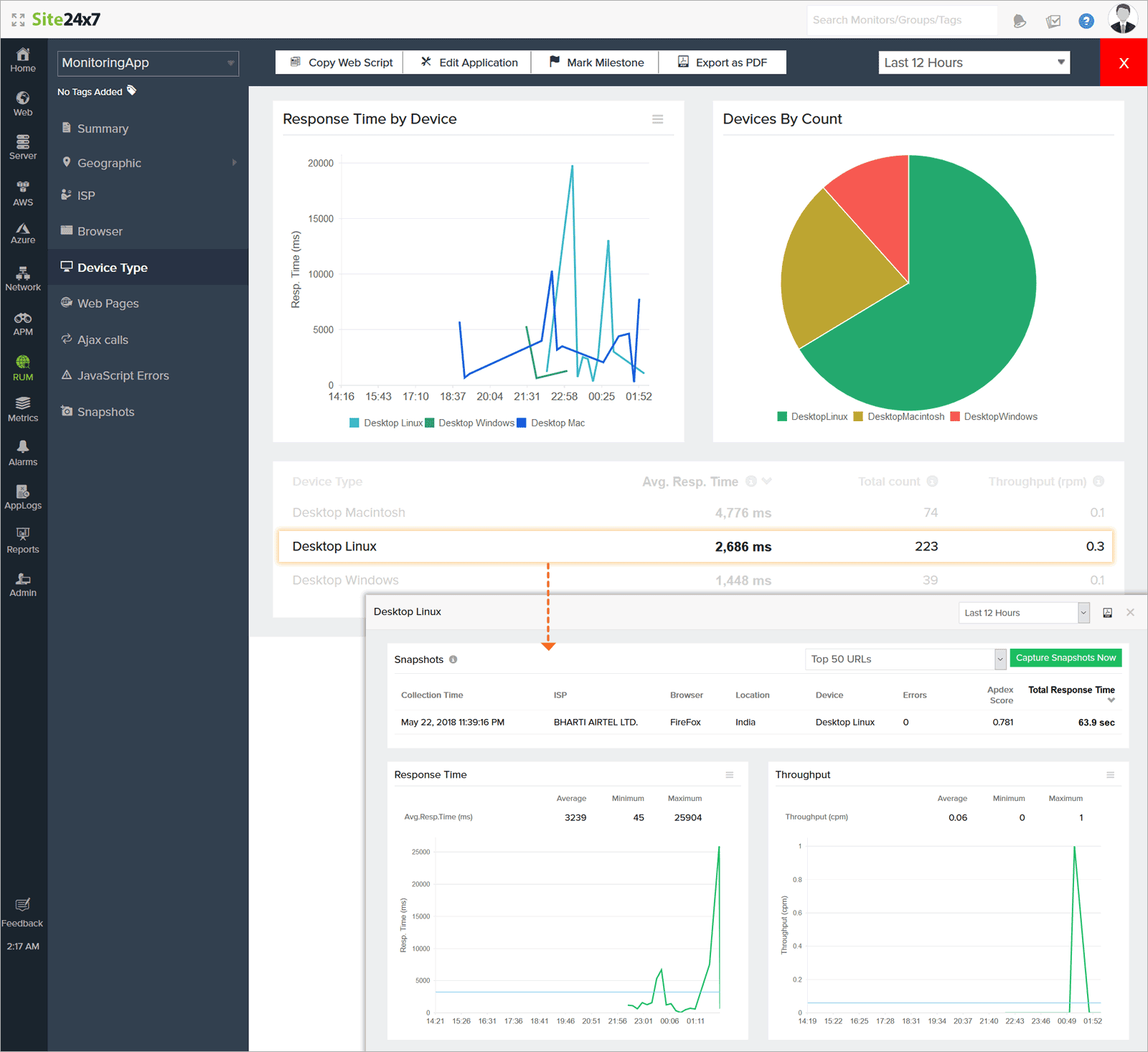The image size is (1148, 1052).
Task: Open Response Time by Device chart menu
Action: pos(657,119)
